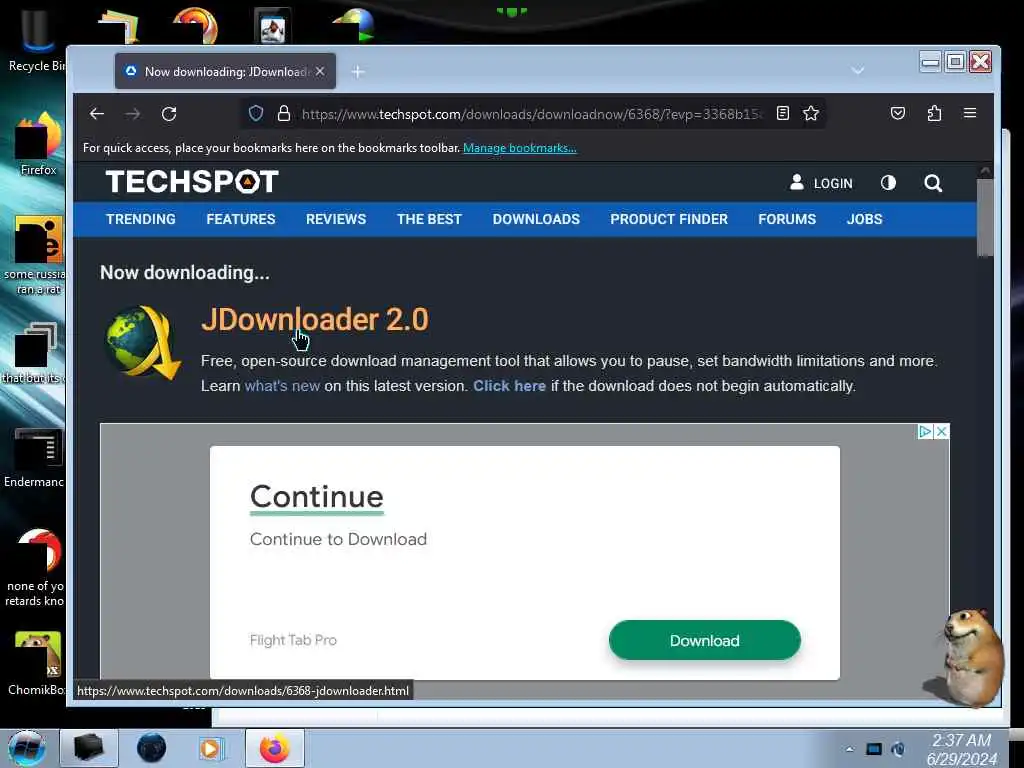Select the ChomikBox desktop icon

pos(37,663)
